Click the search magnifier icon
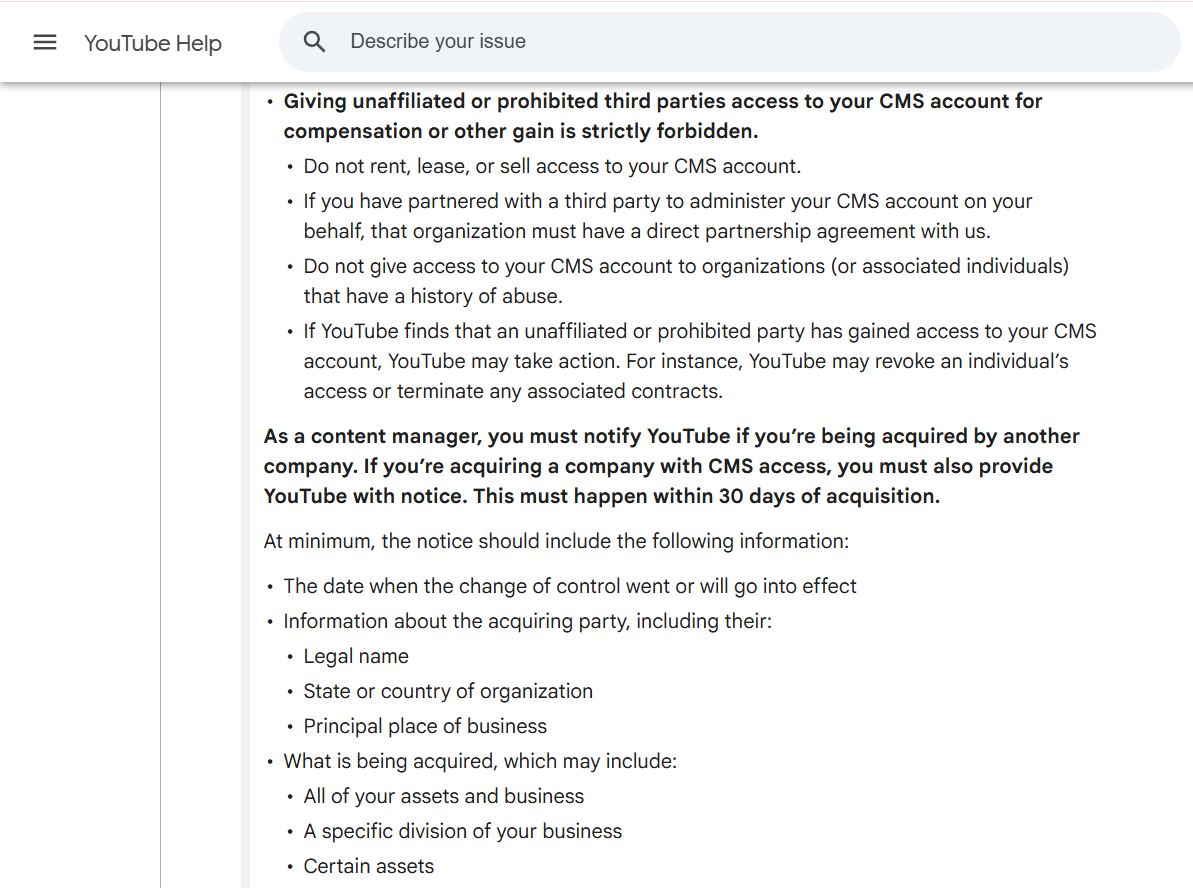1193x888 pixels. (315, 42)
